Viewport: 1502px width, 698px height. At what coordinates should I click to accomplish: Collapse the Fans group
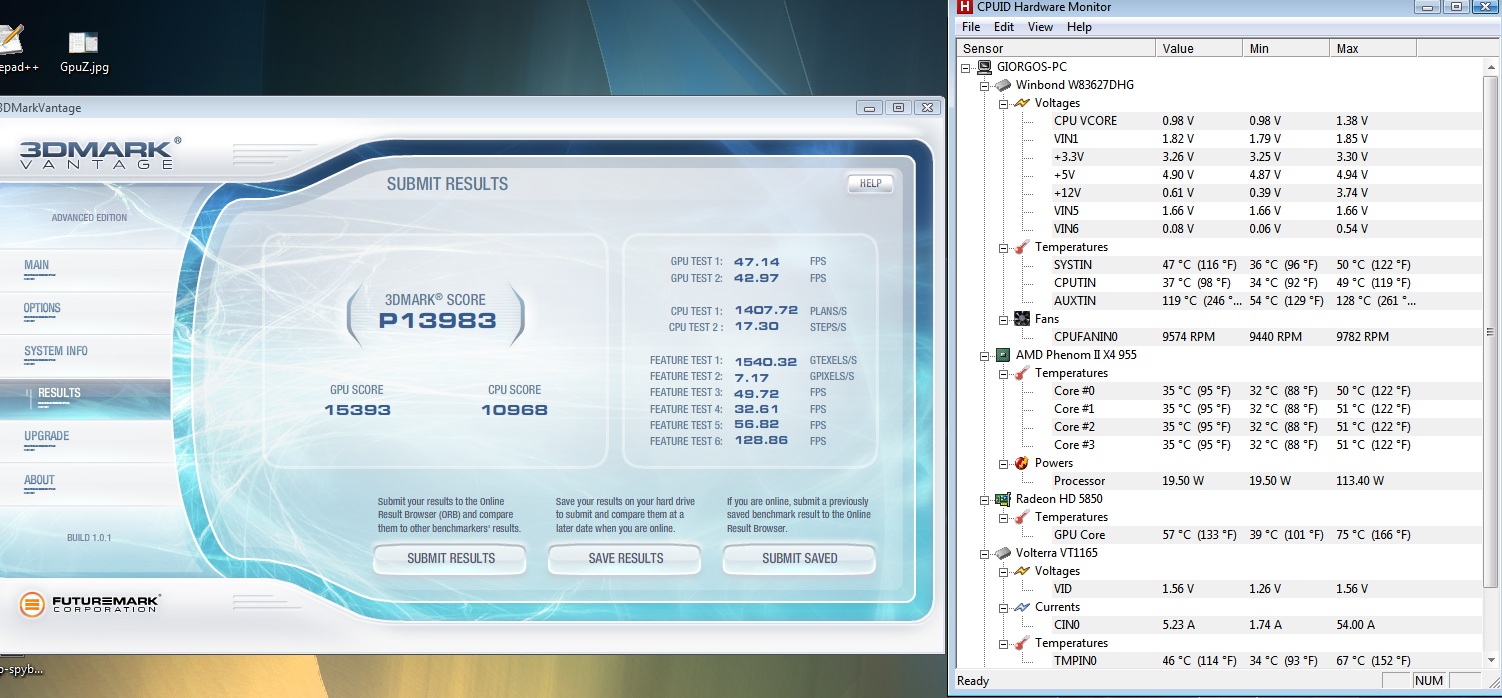coord(1003,319)
